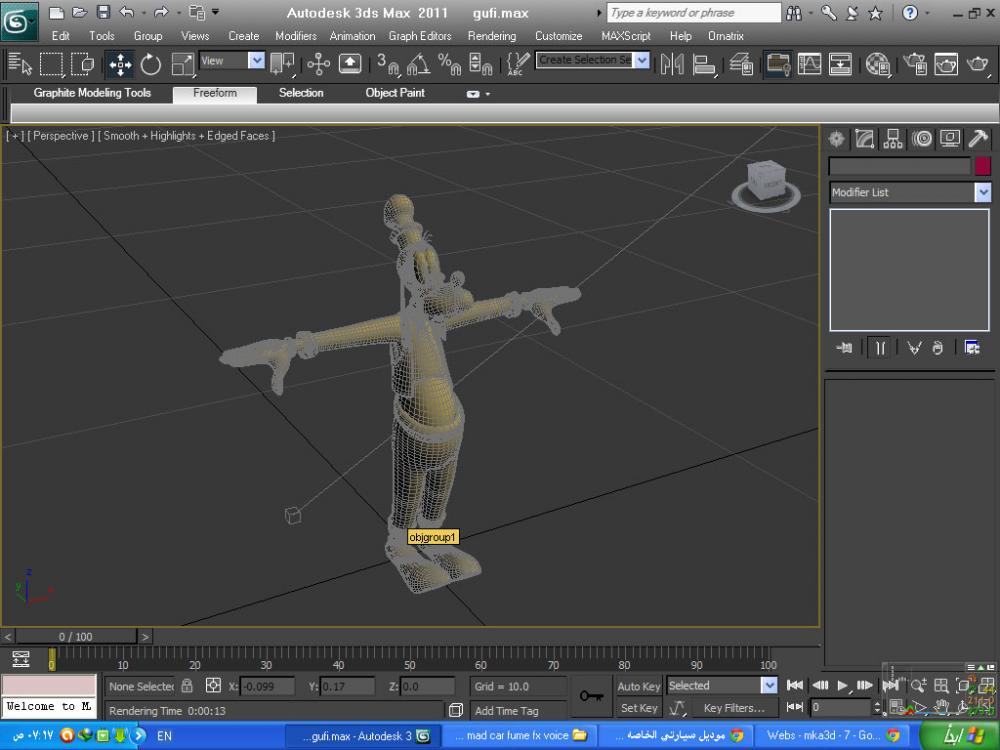
Task: Switch to the Utilities hammer panel
Action: click(x=979, y=139)
